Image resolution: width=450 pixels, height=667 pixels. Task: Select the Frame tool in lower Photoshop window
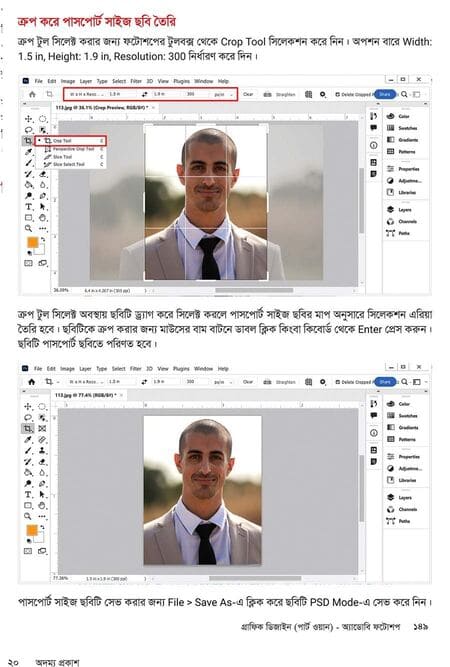43,428
